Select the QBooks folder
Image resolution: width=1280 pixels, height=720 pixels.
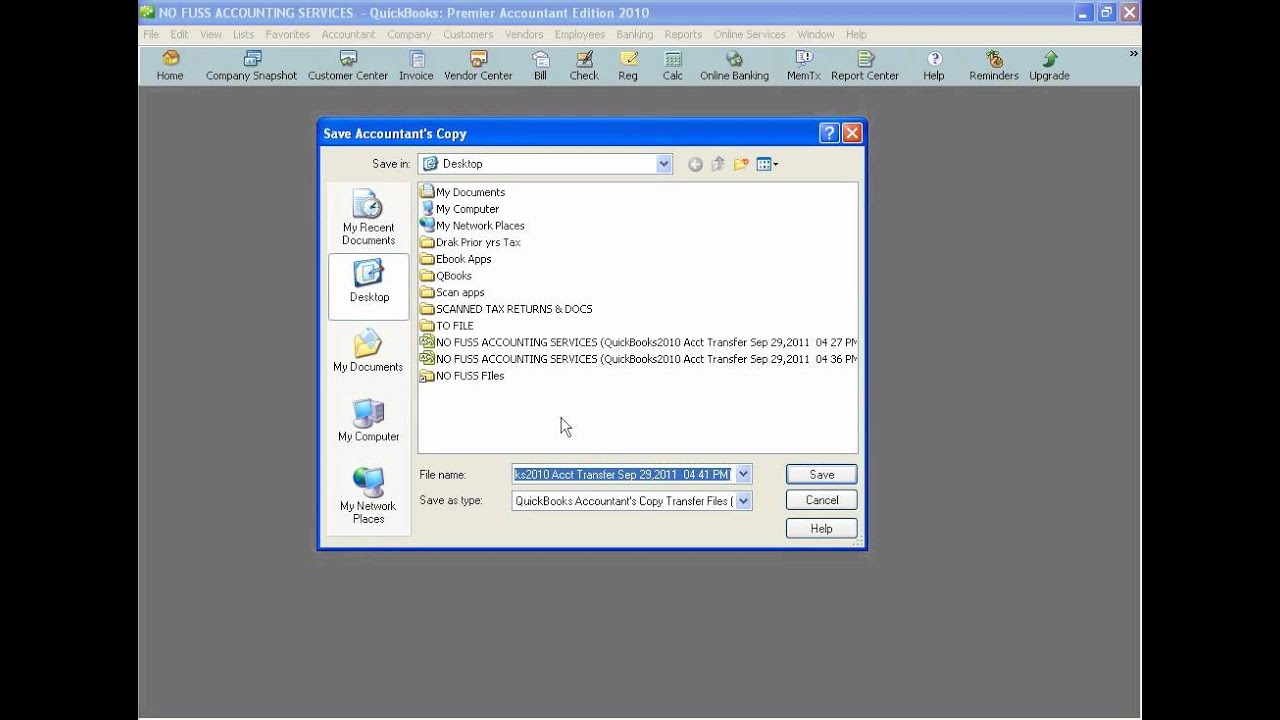click(x=446, y=276)
